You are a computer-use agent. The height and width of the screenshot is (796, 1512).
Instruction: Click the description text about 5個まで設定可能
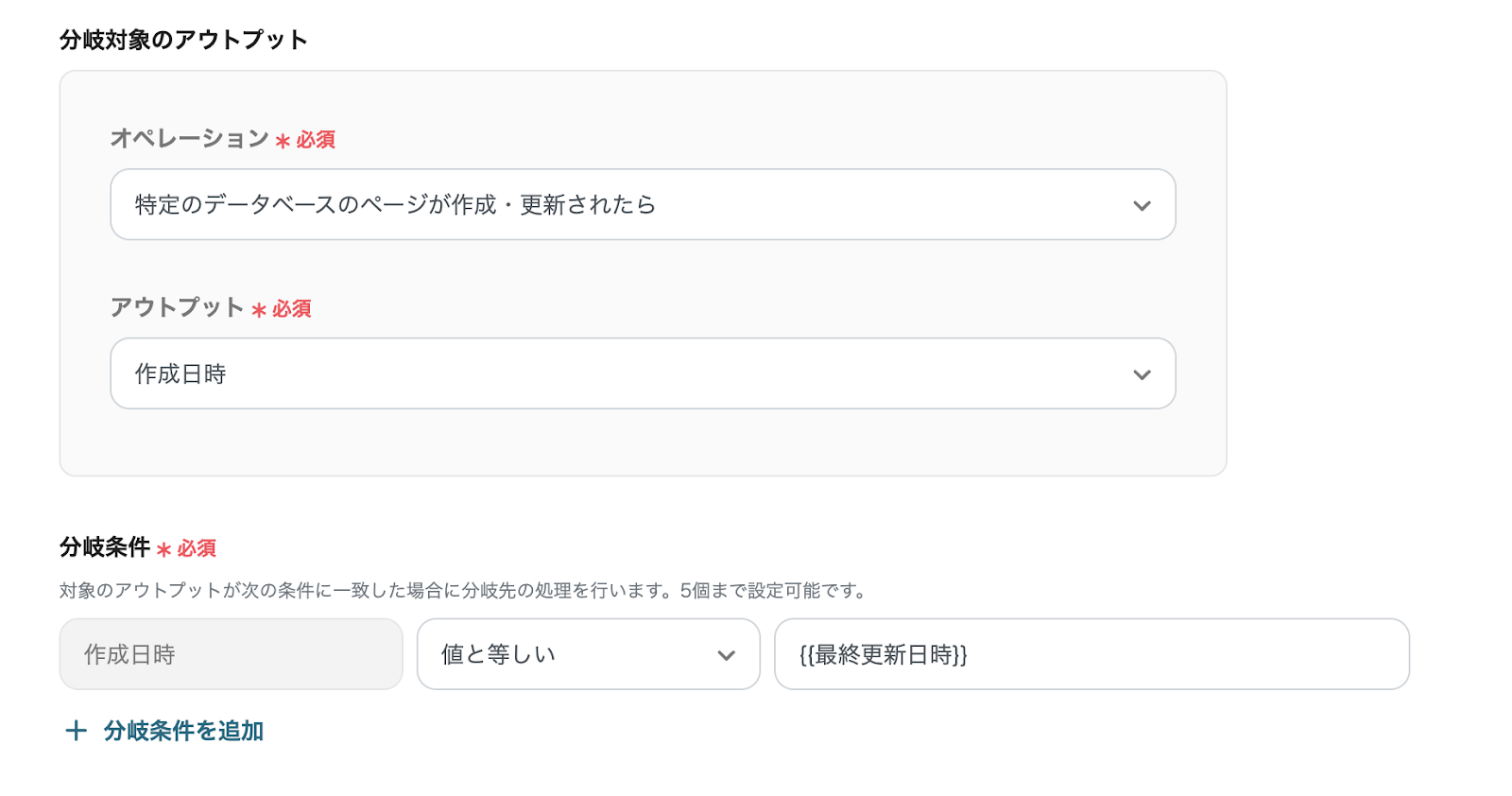coord(463,591)
